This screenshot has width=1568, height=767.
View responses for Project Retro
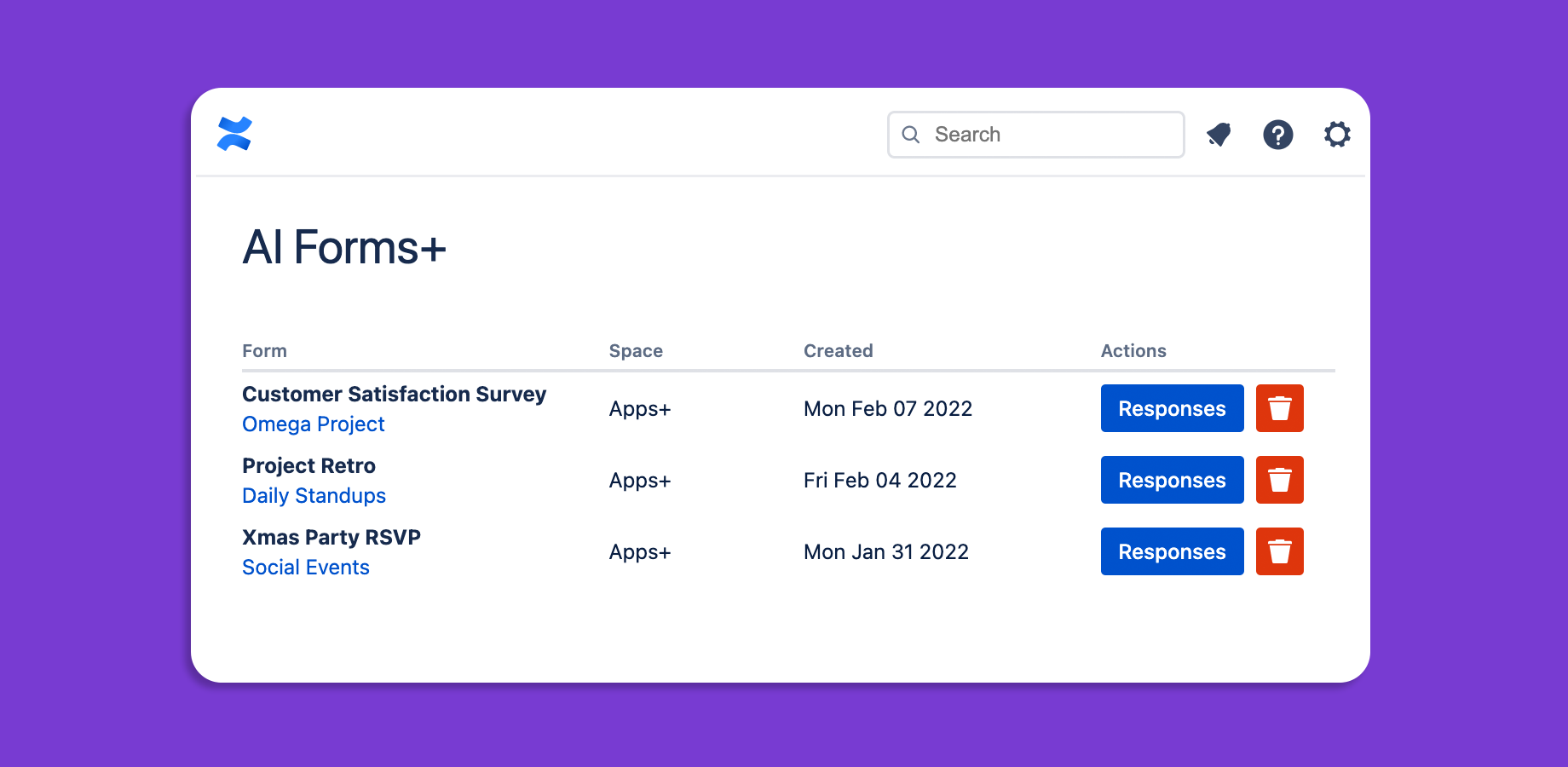pos(1172,481)
